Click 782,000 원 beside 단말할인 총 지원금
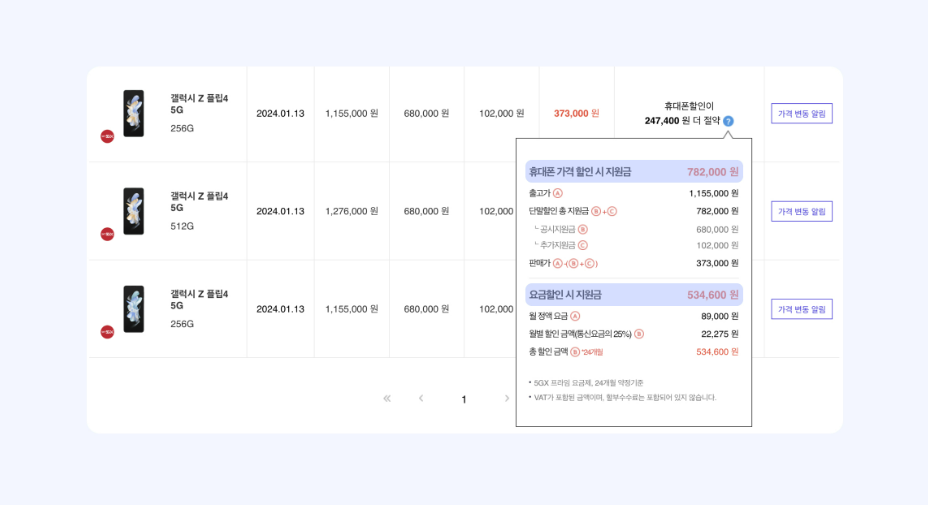 coord(717,211)
